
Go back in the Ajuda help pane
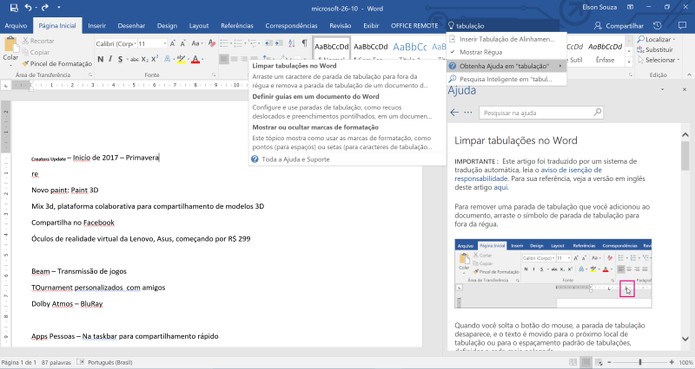[454, 113]
